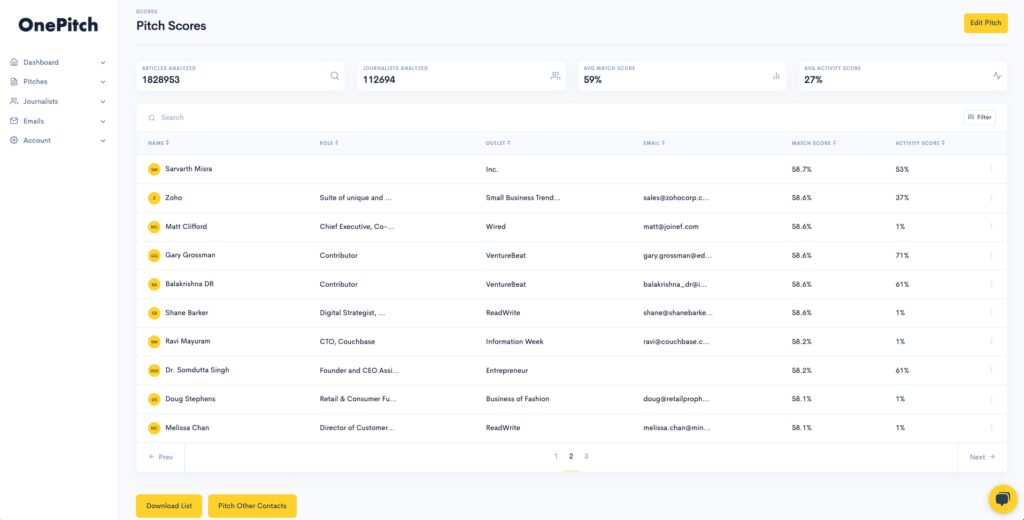Select current page 2 in pagination
This screenshot has height=520, width=1024.
(571, 456)
